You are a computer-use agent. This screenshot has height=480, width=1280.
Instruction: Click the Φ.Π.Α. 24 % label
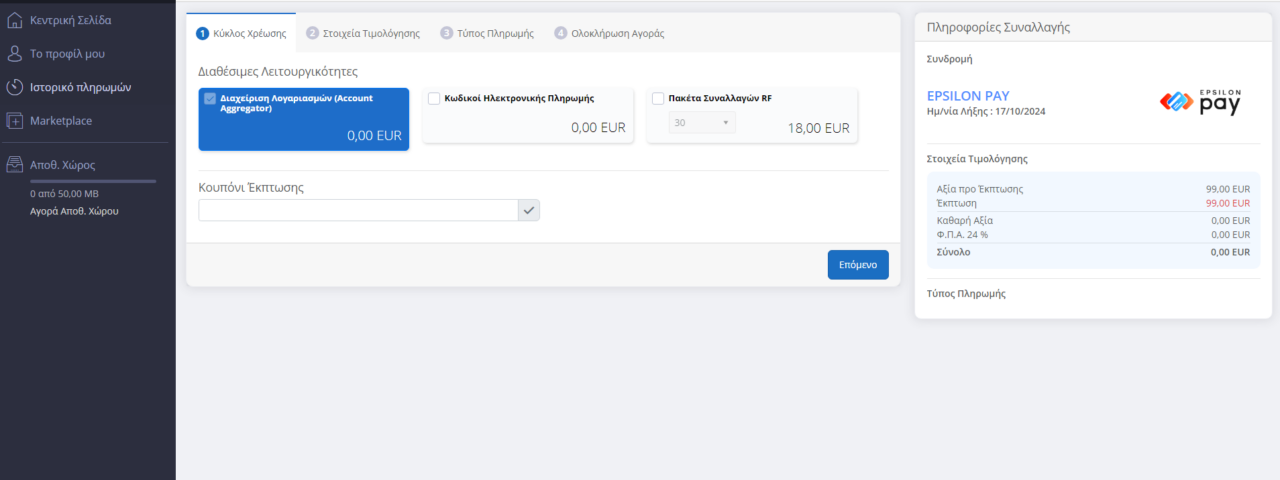(x=961, y=235)
